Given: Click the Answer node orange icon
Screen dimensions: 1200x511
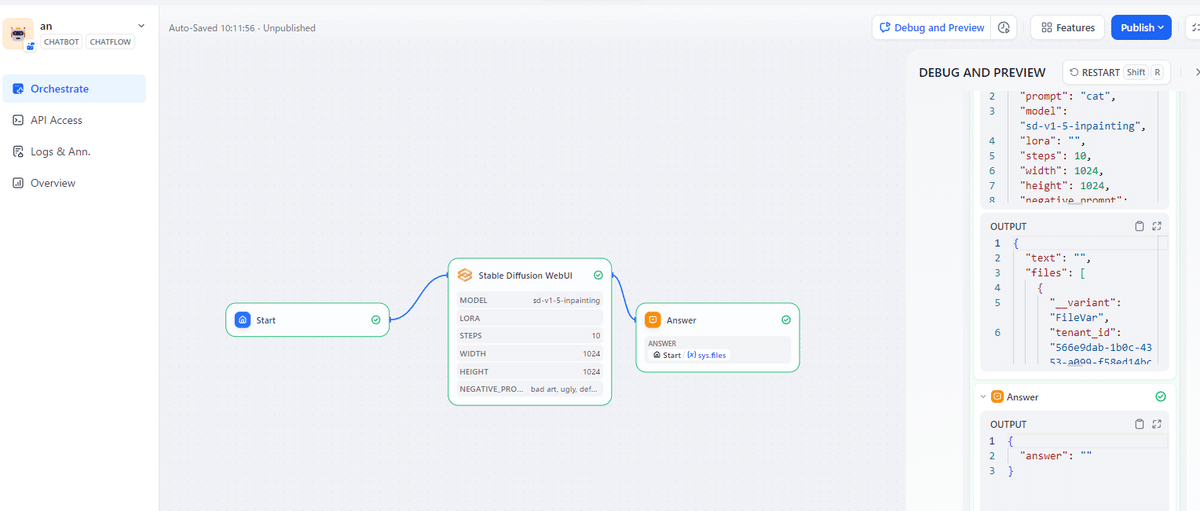Looking at the screenshot, I should 652,320.
